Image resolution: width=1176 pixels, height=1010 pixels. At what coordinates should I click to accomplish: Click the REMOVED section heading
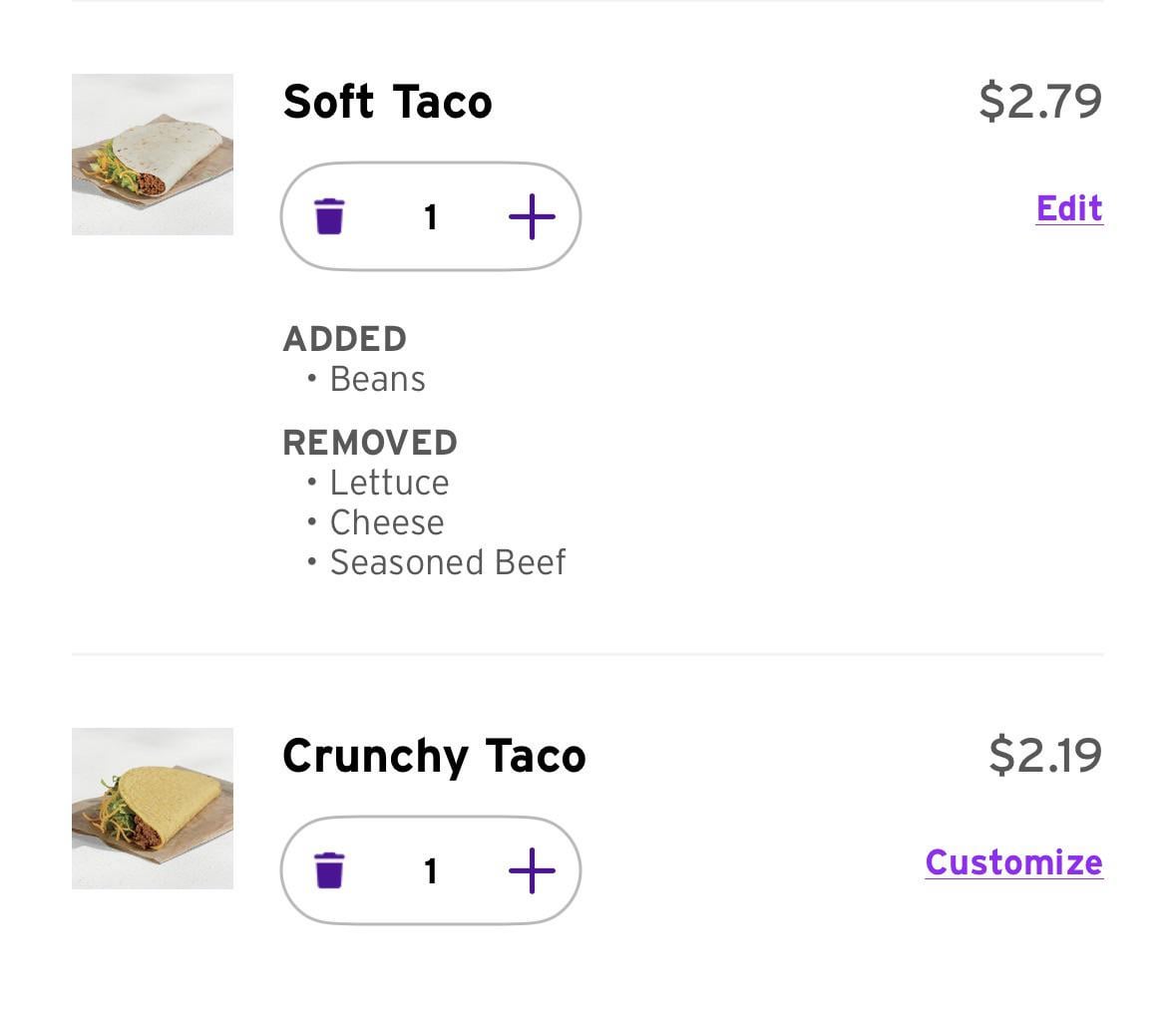(370, 443)
